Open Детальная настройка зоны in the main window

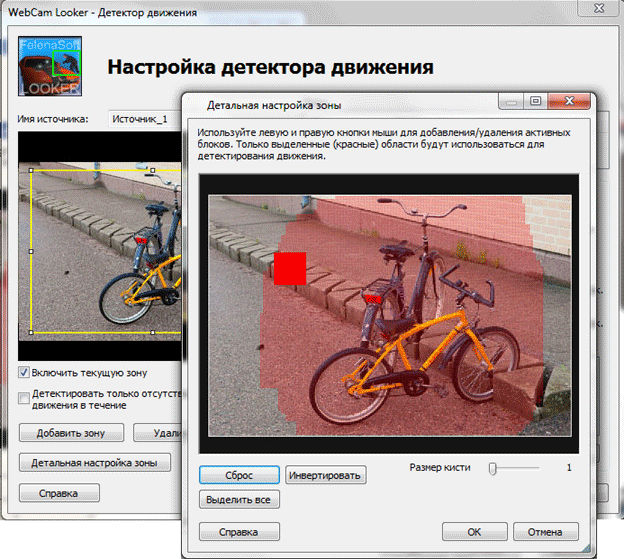point(95,463)
